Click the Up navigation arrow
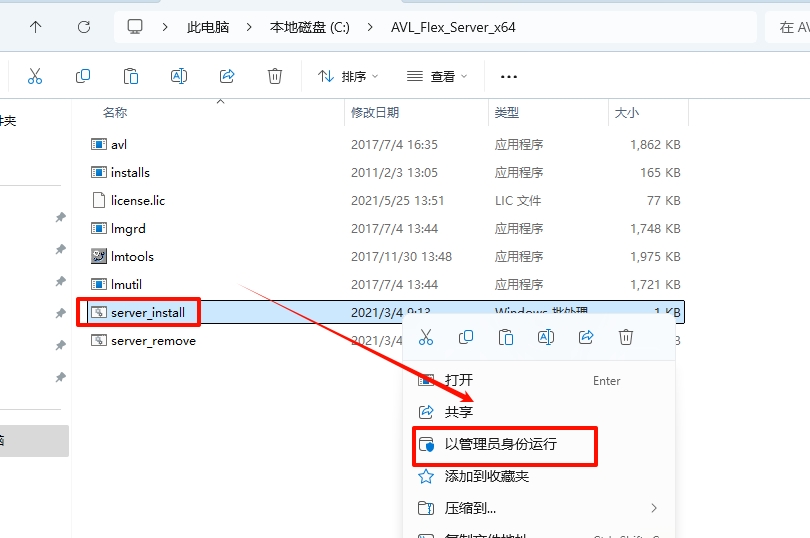Screen dimensions: 810x538 point(35,27)
